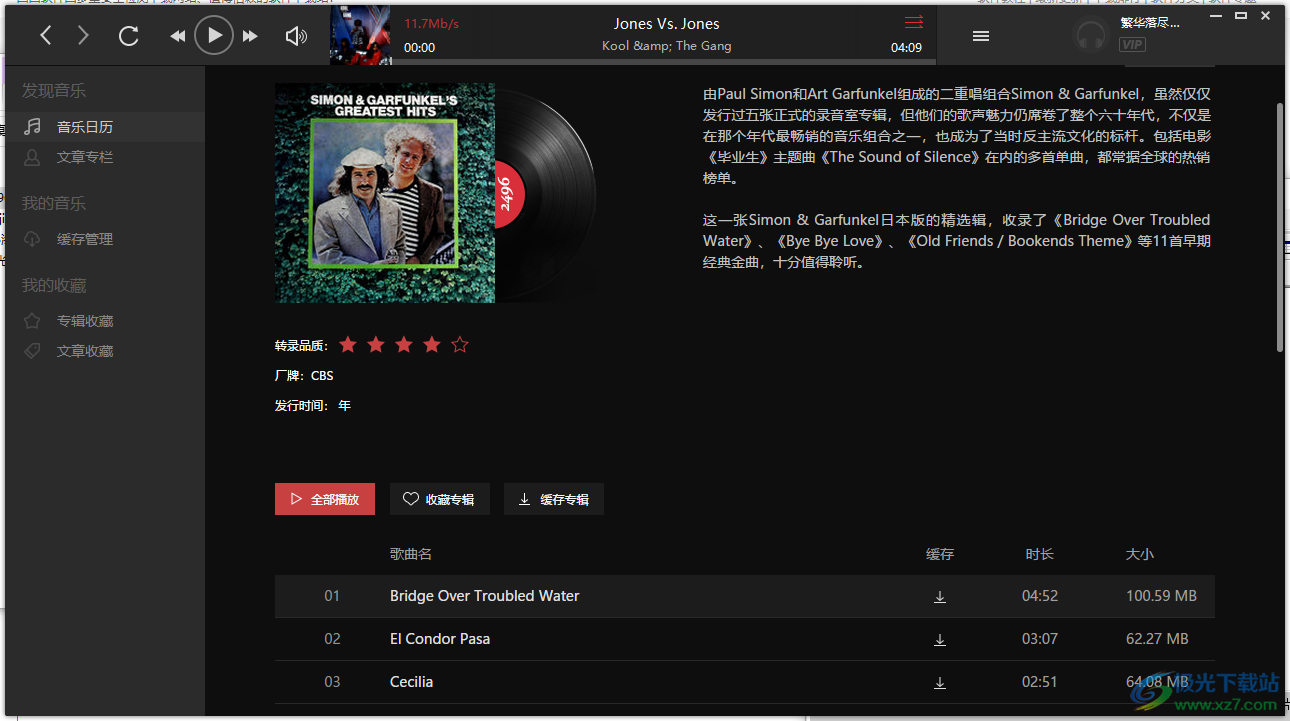Click the third rating star
This screenshot has width=1290, height=721.
pyautogui.click(x=404, y=344)
